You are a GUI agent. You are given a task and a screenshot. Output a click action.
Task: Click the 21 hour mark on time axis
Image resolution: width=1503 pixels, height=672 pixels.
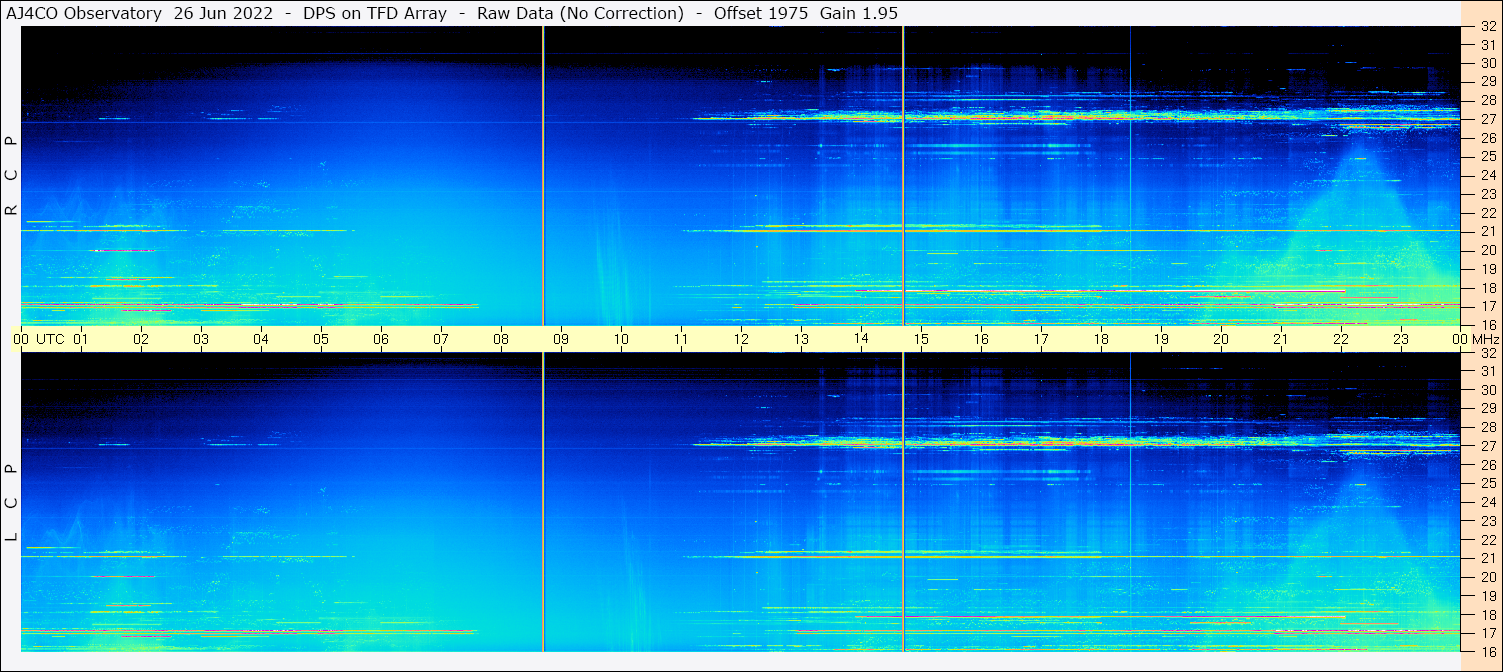(x=1281, y=339)
